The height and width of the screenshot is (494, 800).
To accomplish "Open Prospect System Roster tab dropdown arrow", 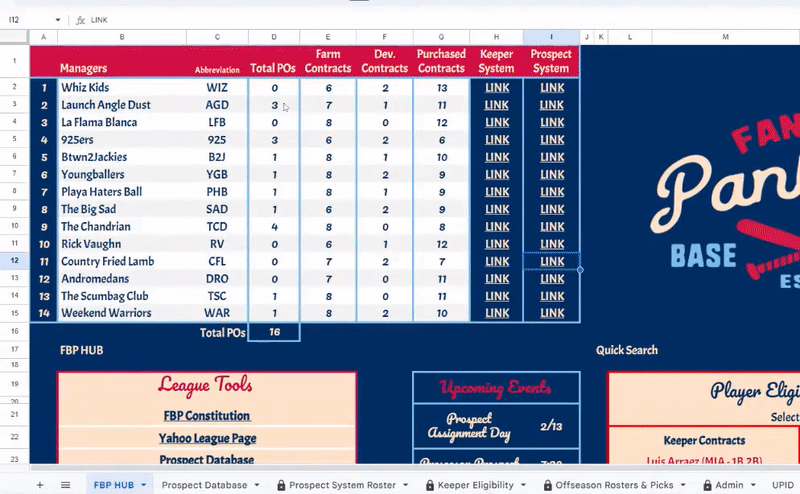I will click(x=406, y=485).
